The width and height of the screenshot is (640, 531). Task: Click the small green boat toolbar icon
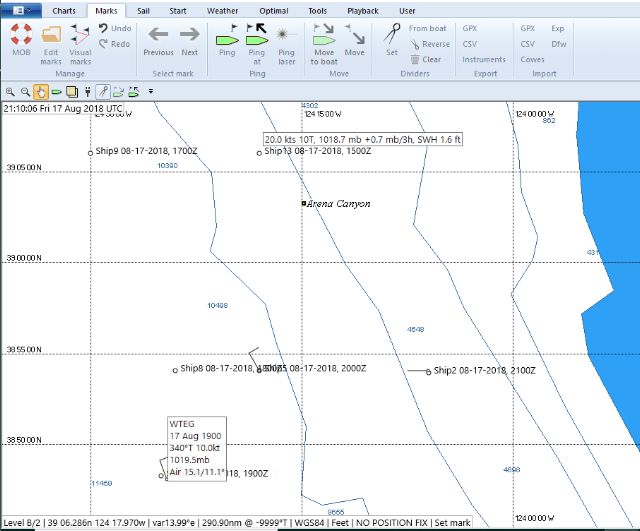click(57, 92)
